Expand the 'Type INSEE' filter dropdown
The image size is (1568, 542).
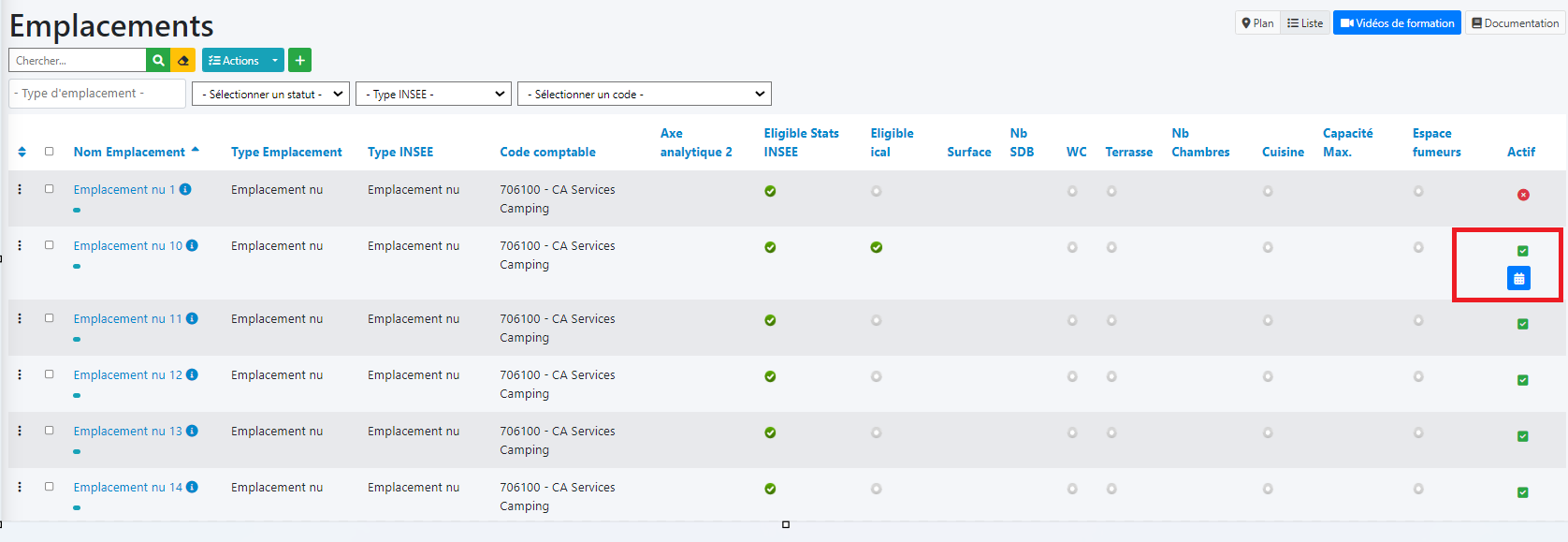point(433,95)
